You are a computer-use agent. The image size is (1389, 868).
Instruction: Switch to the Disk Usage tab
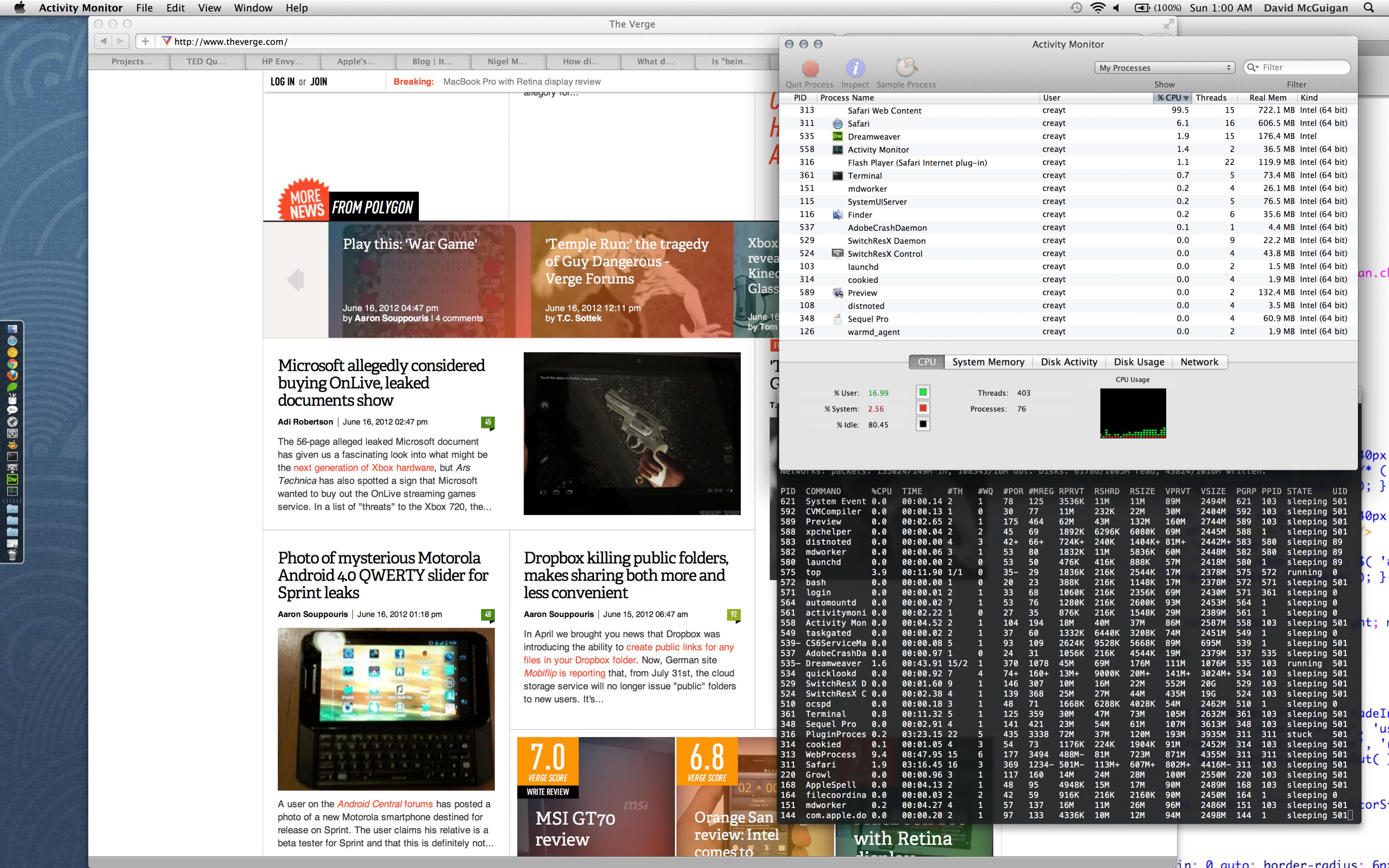1139,362
